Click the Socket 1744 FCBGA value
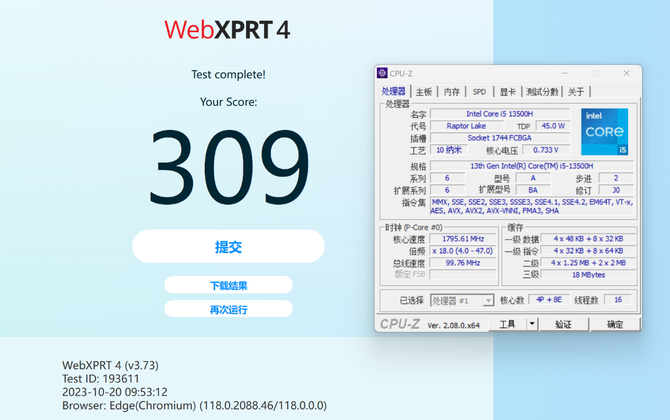The width and height of the screenshot is (670, 420). point(500,138)
